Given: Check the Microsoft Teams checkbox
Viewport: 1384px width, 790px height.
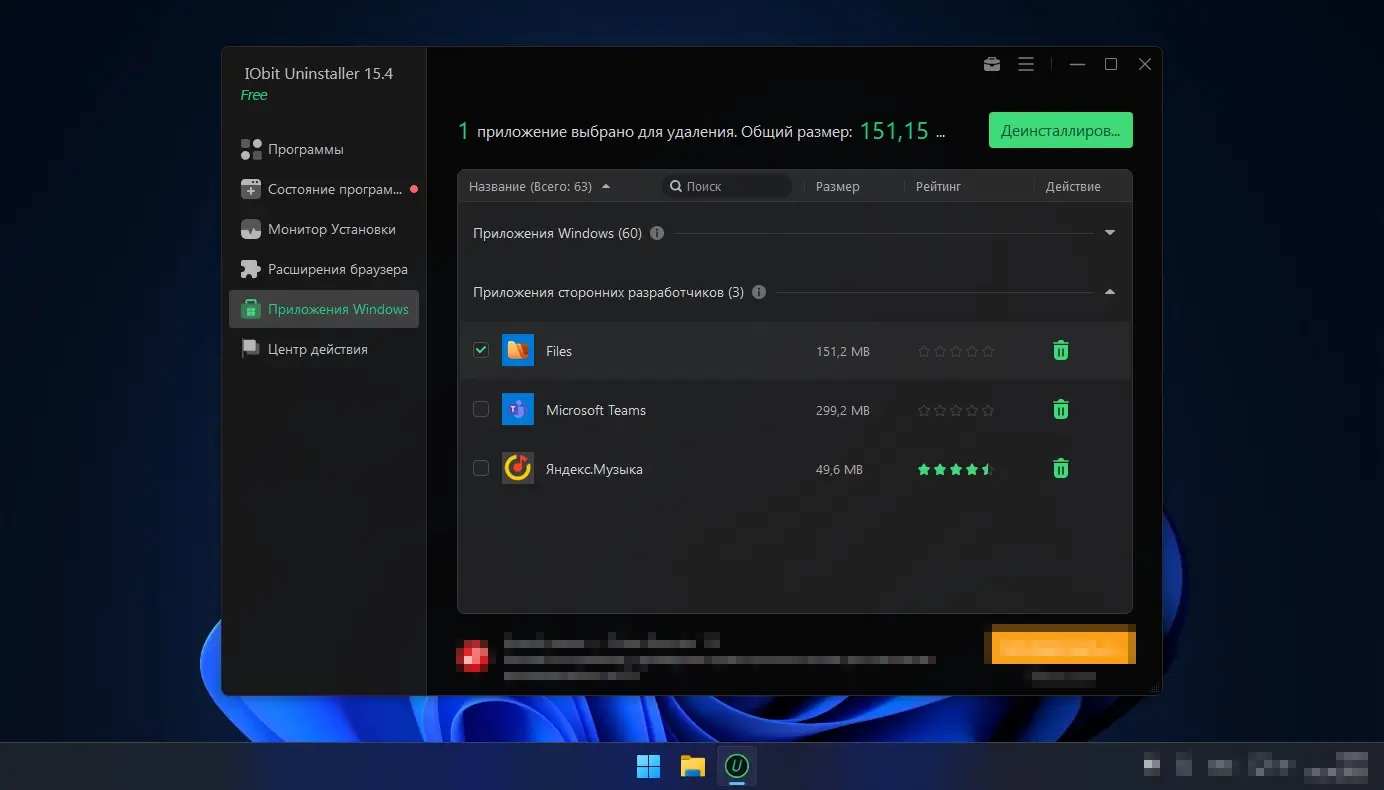Looking at the screenshot, I should click(x=481, y=409).
